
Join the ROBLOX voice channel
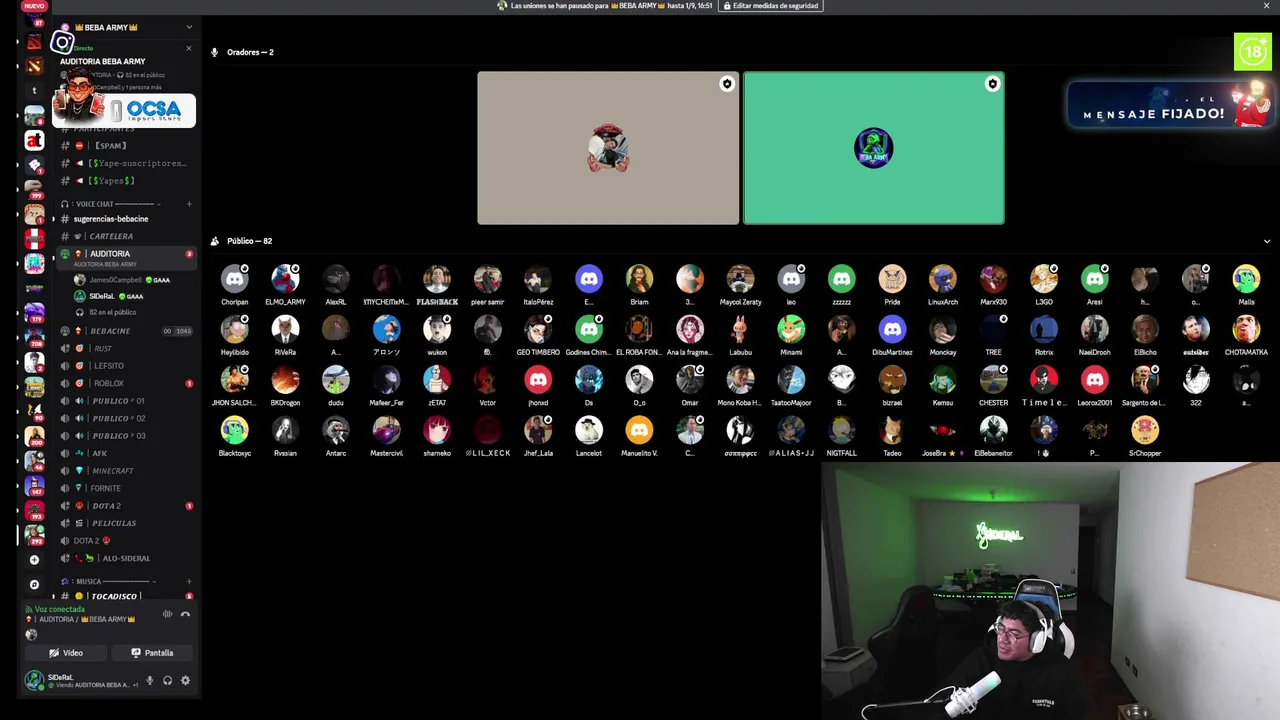124,383
